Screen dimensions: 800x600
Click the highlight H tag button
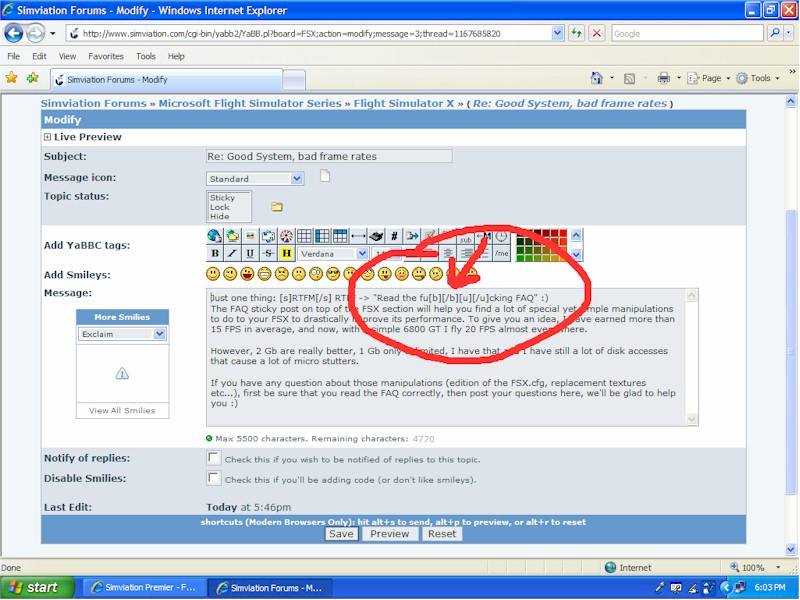(x=286, y=254)
